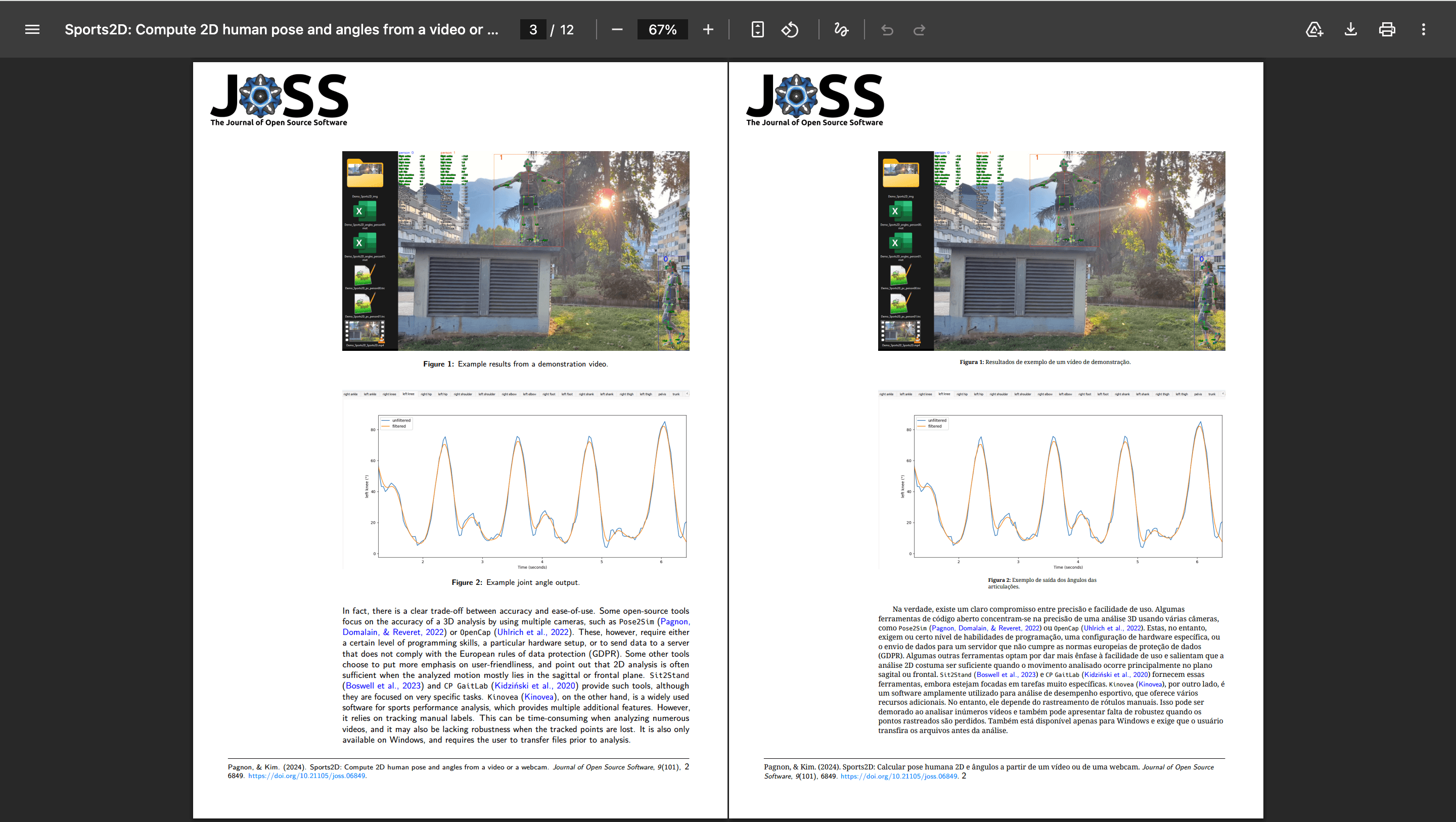Download the PDF file
This screenshot has height=822, width=1456.
coord(1350,29)
